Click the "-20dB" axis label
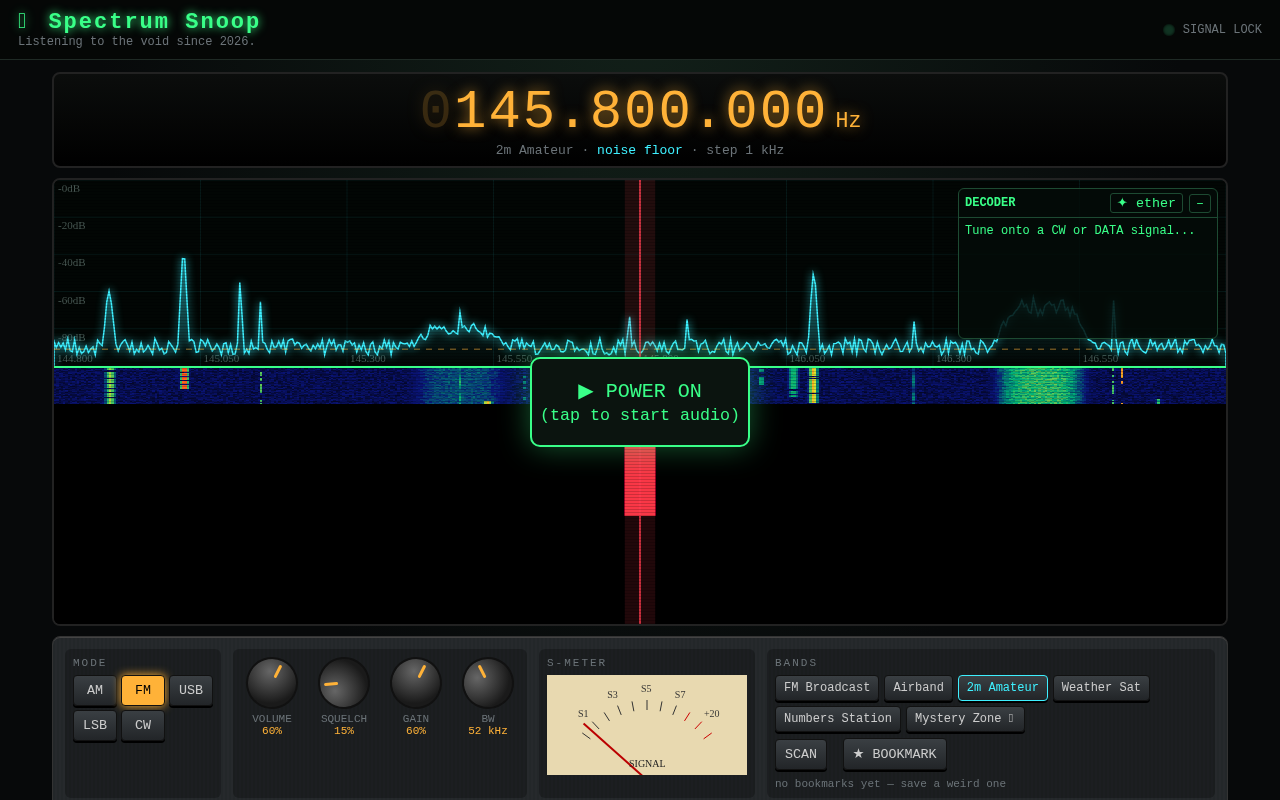 72,226
